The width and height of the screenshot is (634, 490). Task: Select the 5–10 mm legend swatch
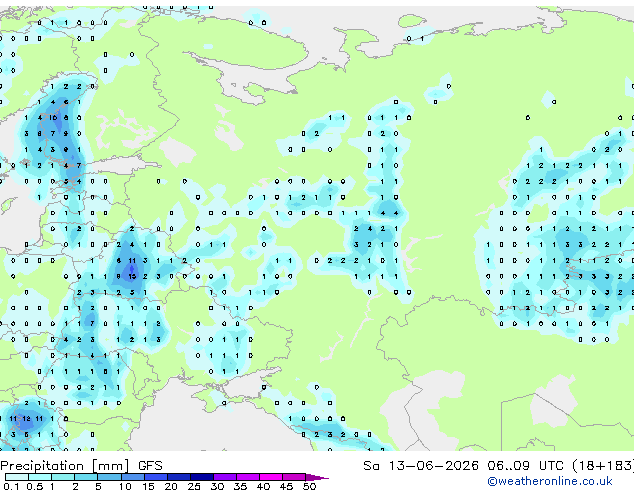(x=110, y=477)
